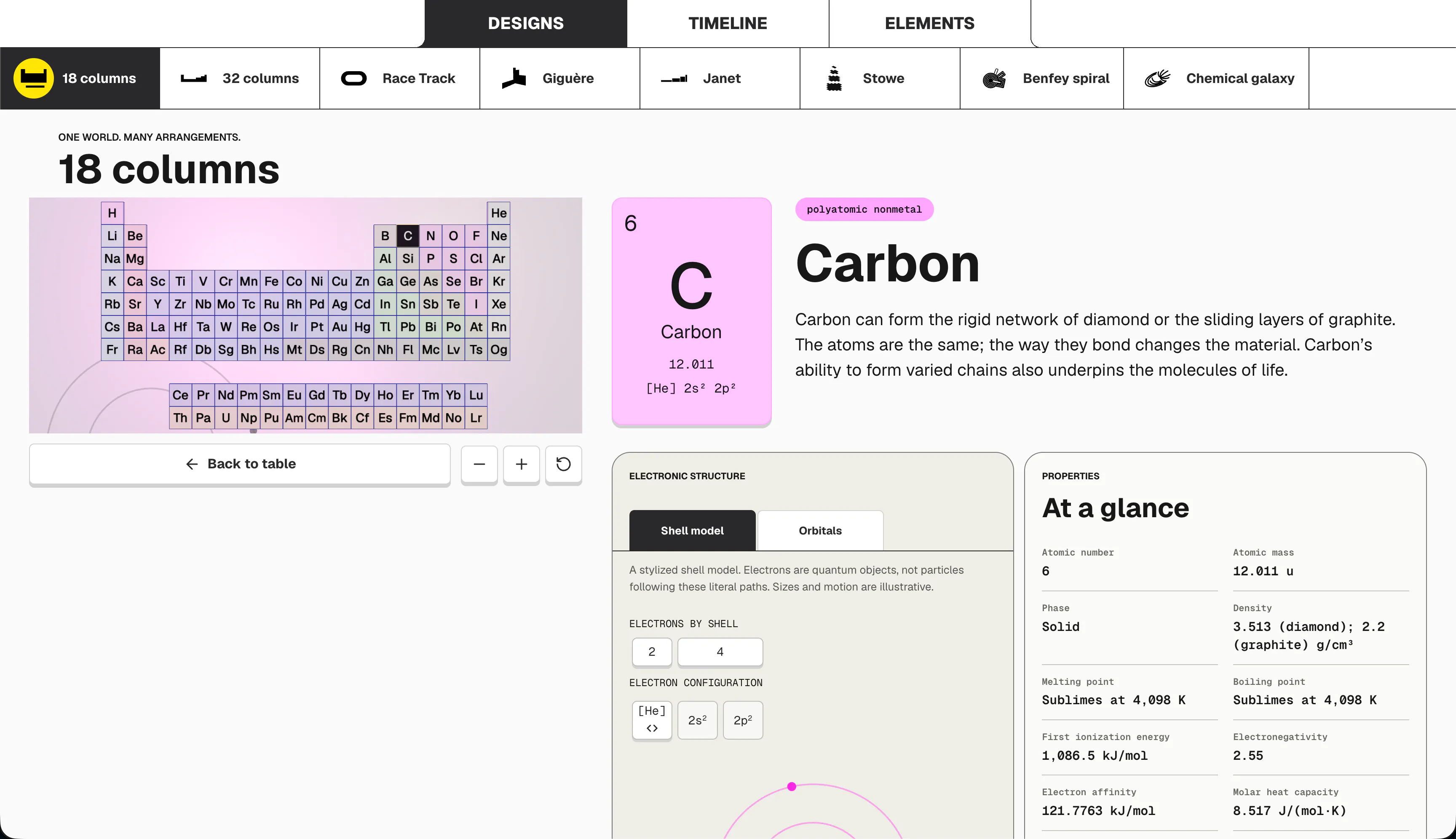Open the DESIGNS tab
Viewport: 1456px width, 839px height.
tap(526, 24)
